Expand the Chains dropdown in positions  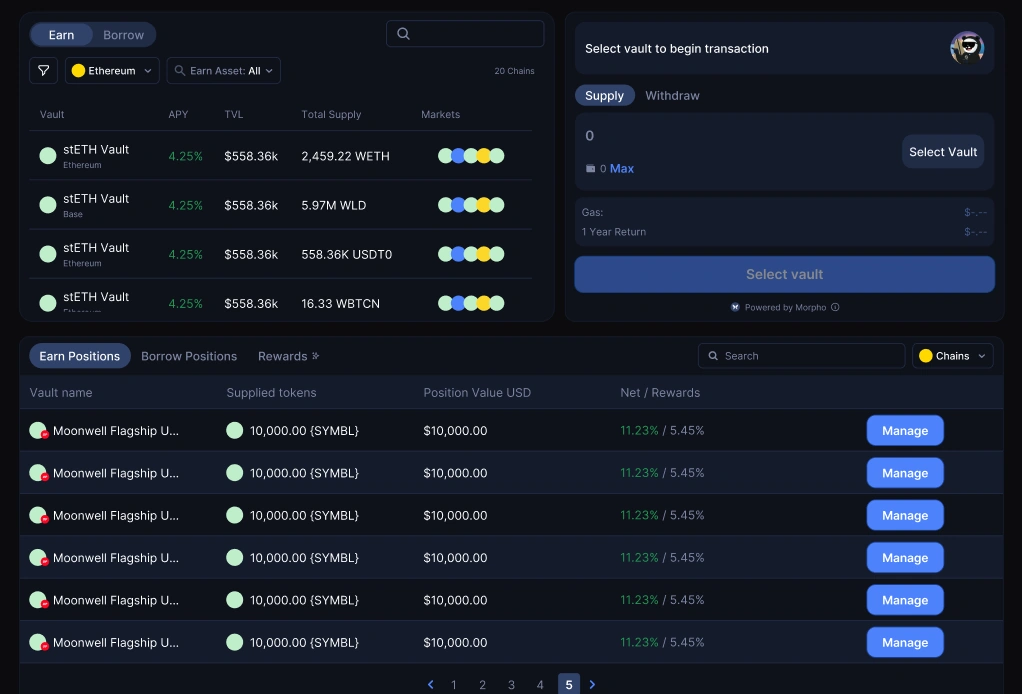(952, 356)
